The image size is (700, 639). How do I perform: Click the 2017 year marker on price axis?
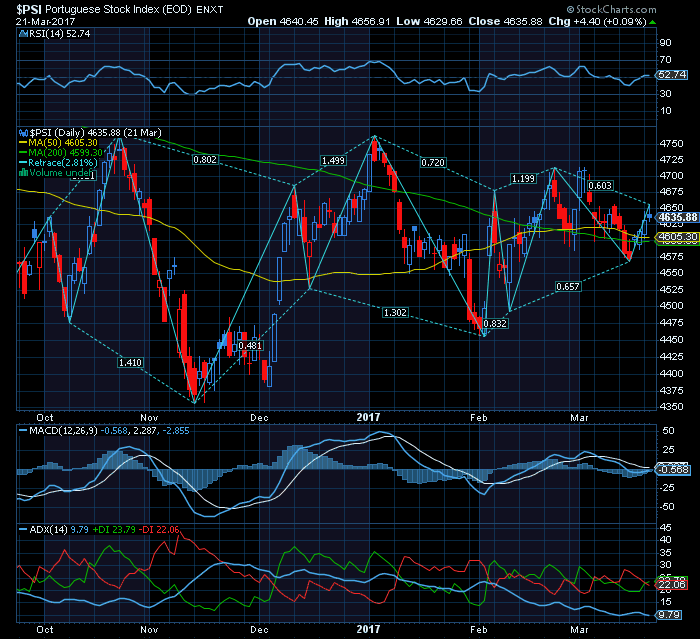coord(370,420)
